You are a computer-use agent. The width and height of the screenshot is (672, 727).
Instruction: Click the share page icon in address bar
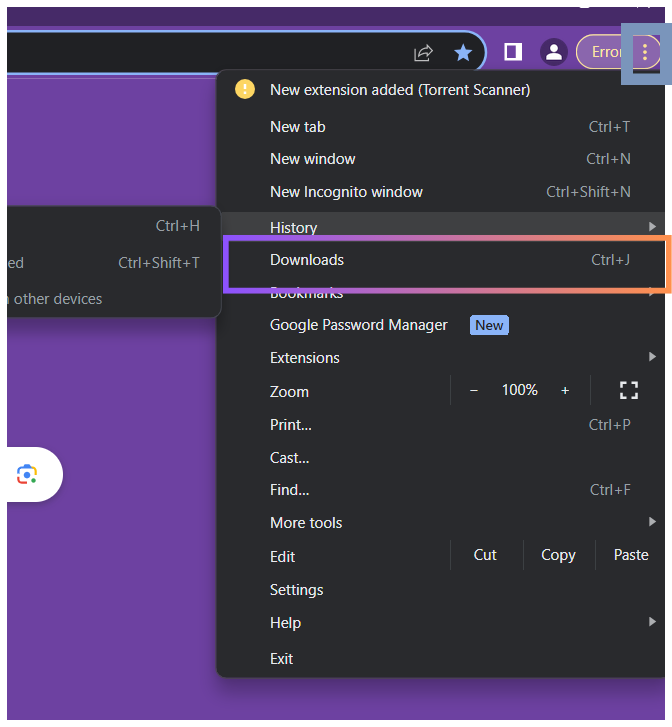tap(423, 52)
